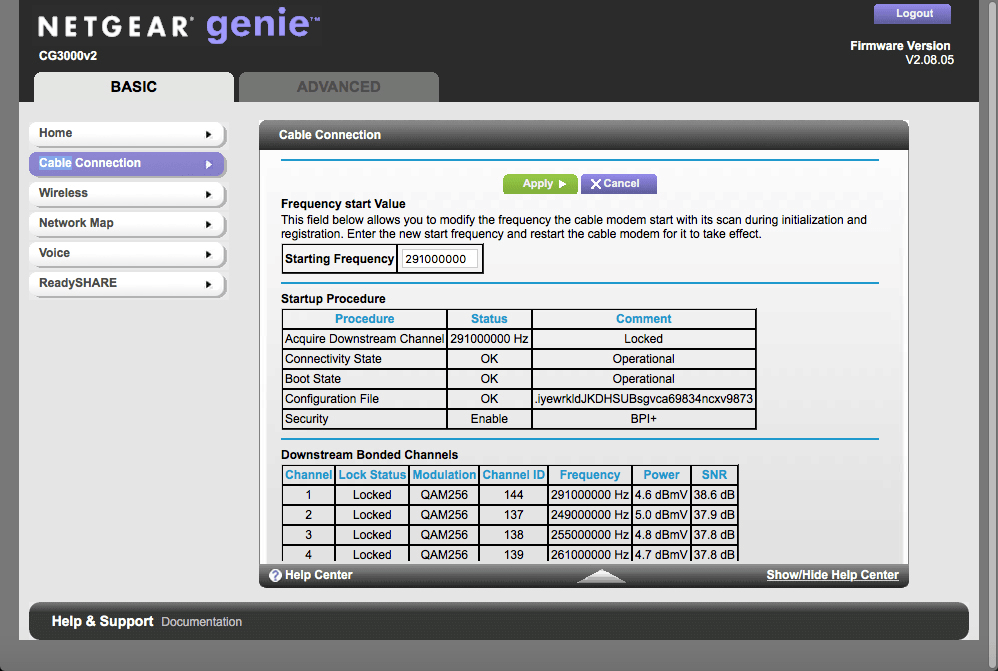Click the arrow on the Home menu item
The image size is (998, 671).
(208, 134)
